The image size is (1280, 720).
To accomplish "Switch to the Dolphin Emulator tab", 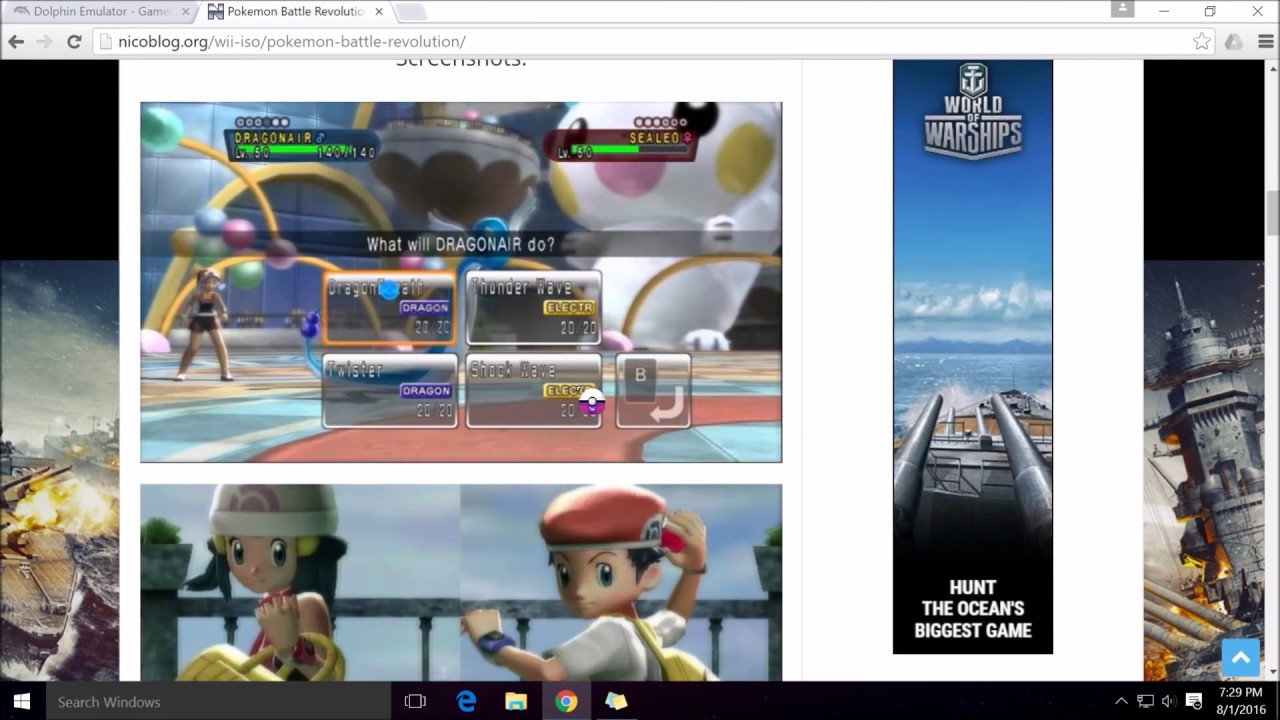I will coord(100,12).
